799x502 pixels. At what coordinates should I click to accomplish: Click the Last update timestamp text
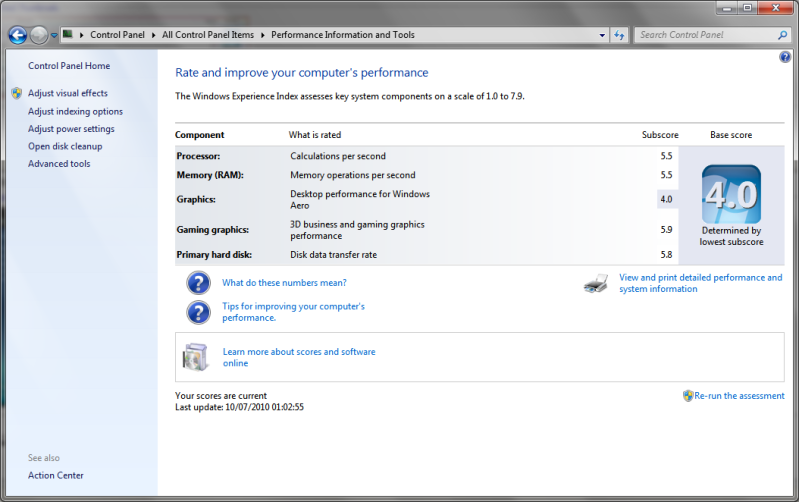tap(239, 407)
